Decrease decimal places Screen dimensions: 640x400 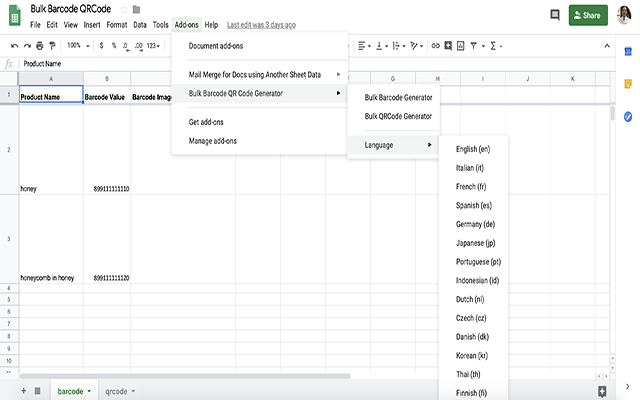pos(126,46)
